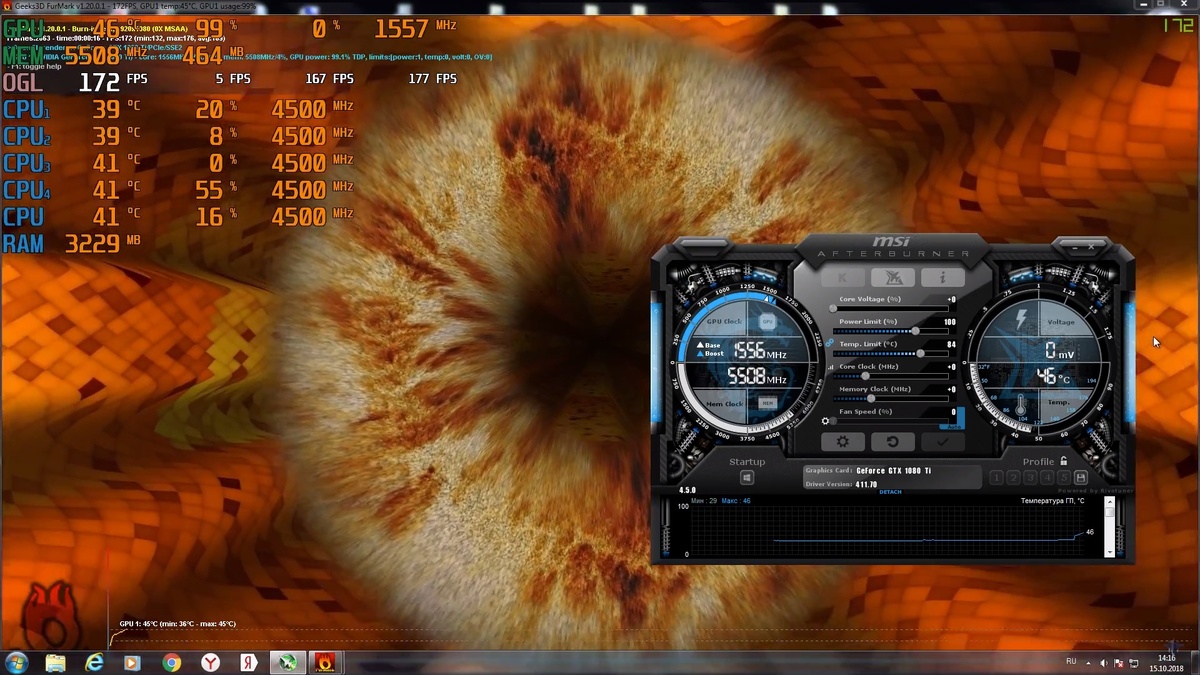Adjust the Fan Speed slider

pyautogui.click(x=890, y=421)
